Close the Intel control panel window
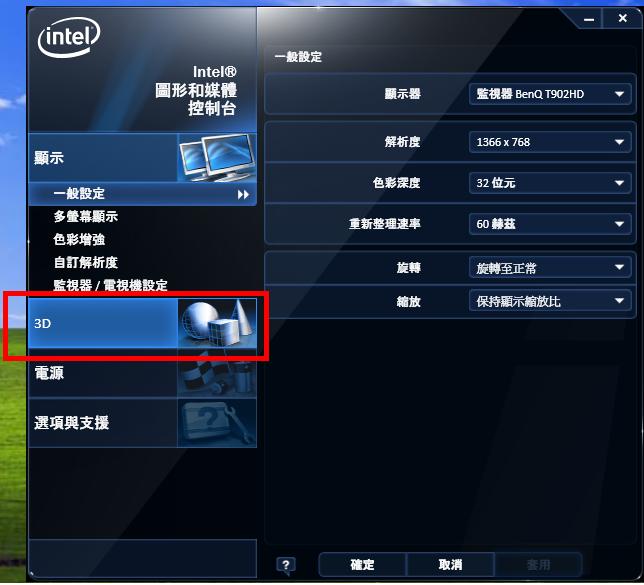Screen dimensions: 644x585 click(623, 18)
